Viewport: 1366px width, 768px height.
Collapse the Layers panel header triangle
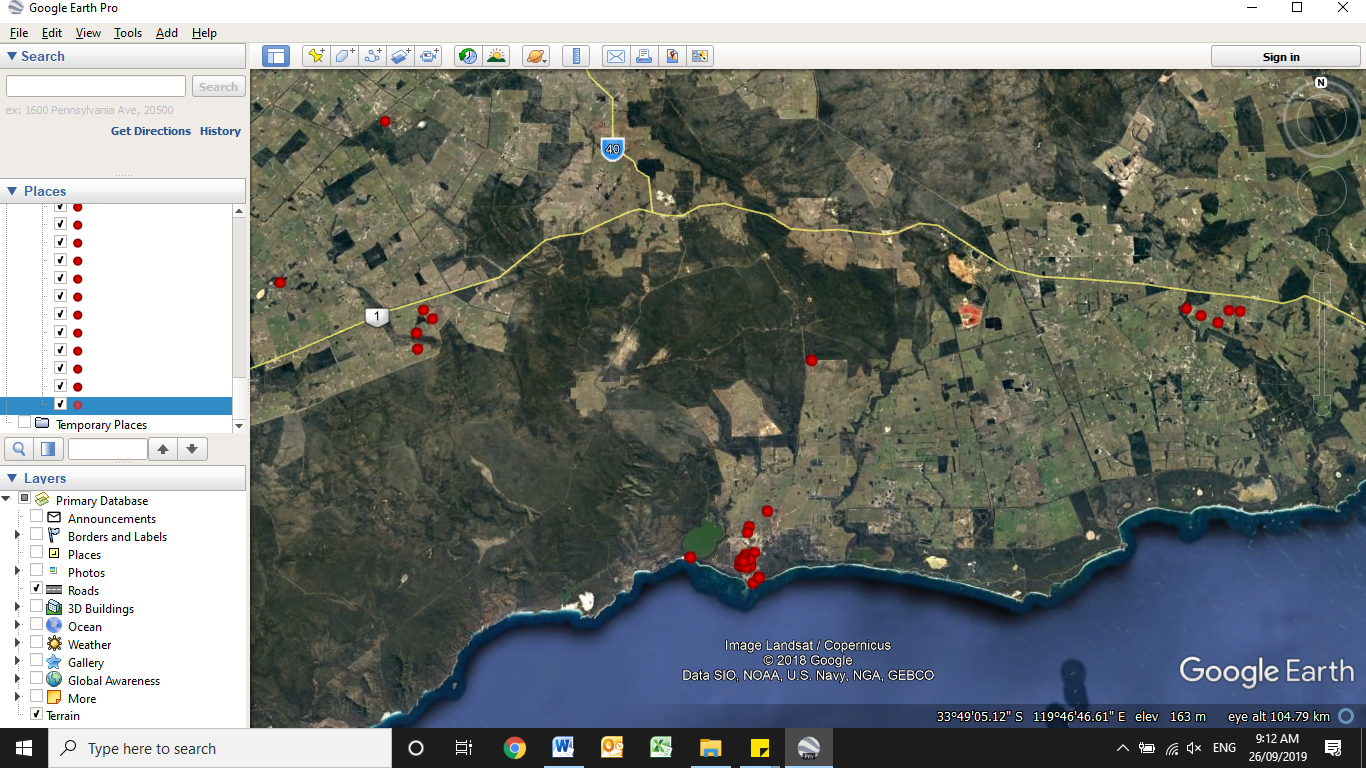coord(12,478)
